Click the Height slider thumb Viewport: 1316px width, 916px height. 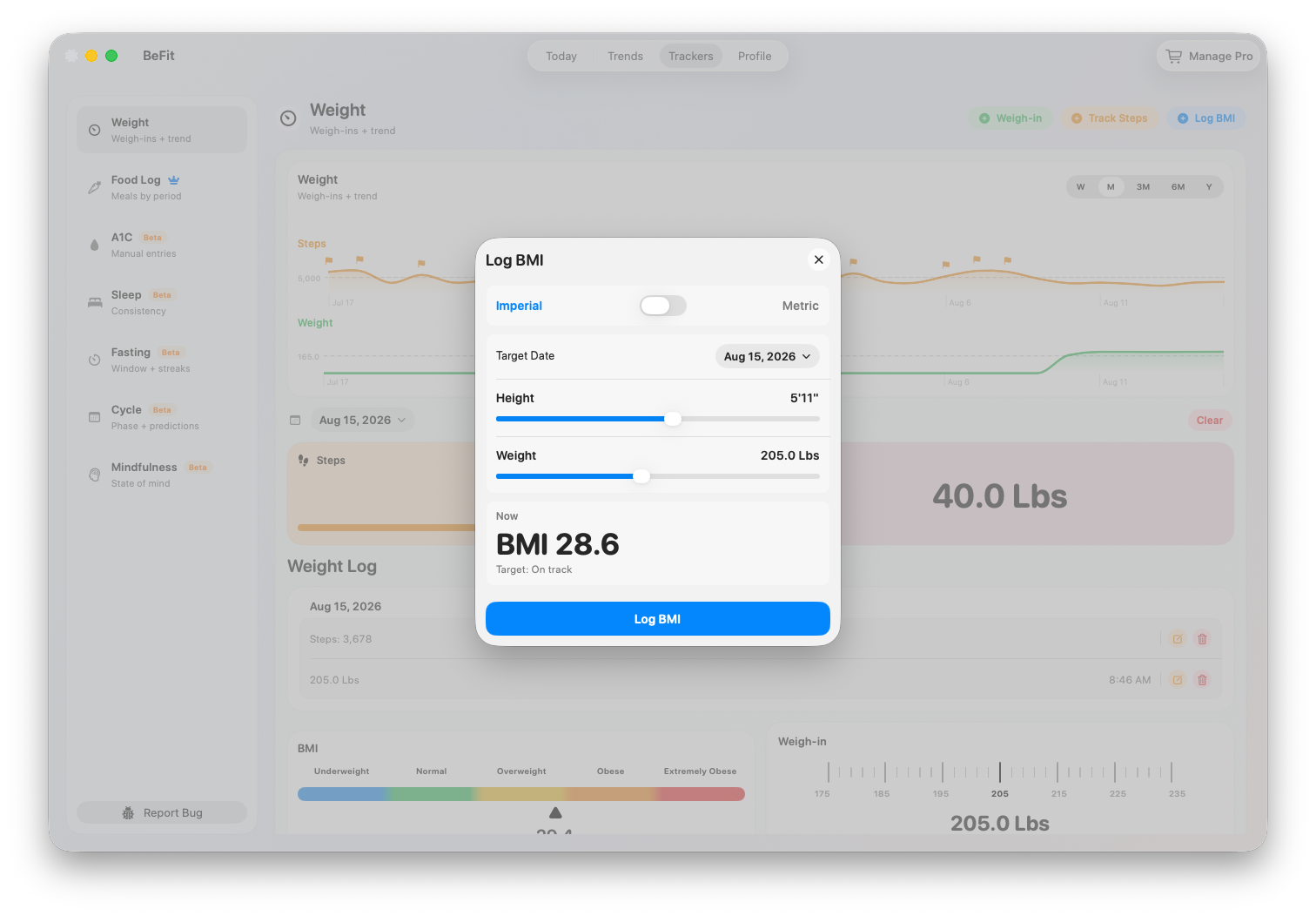click(673, 419)
